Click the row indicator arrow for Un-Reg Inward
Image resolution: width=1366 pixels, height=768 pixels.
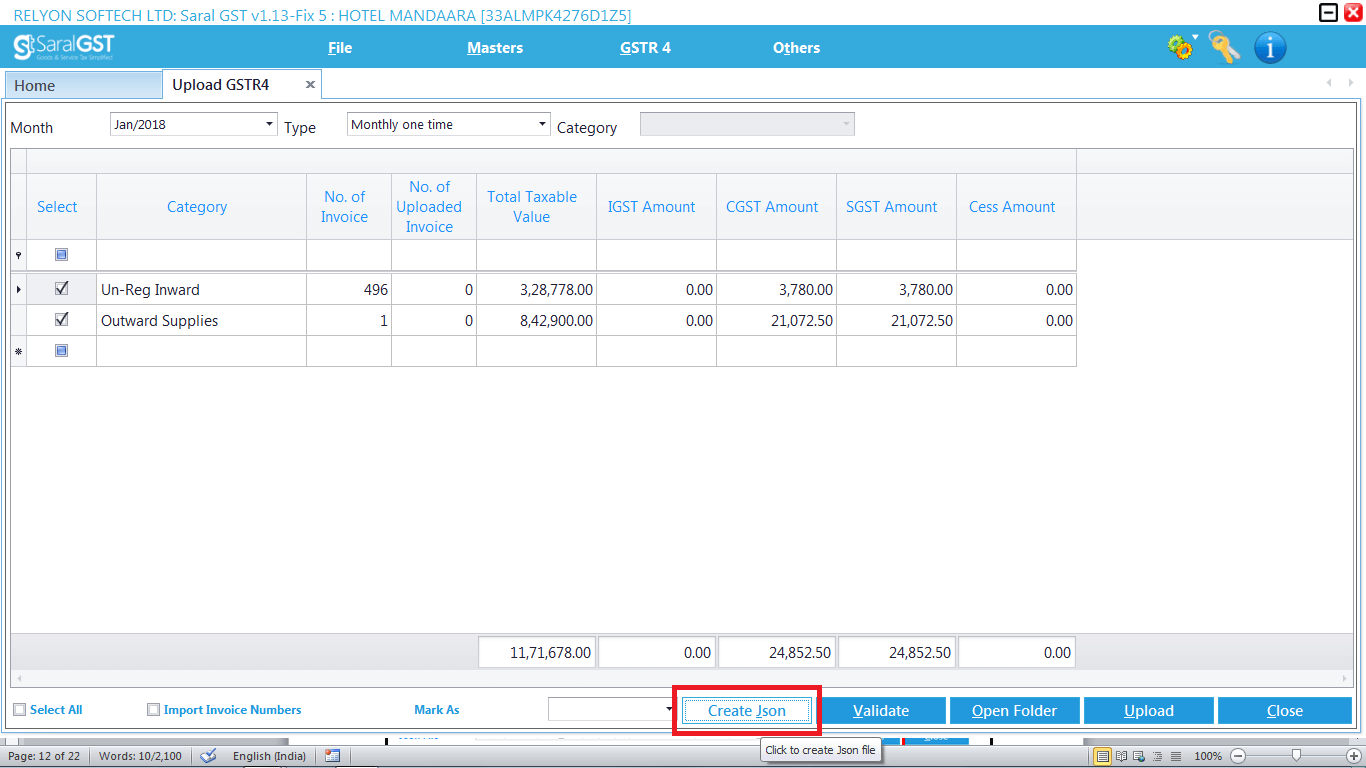(x=18, y=290)
